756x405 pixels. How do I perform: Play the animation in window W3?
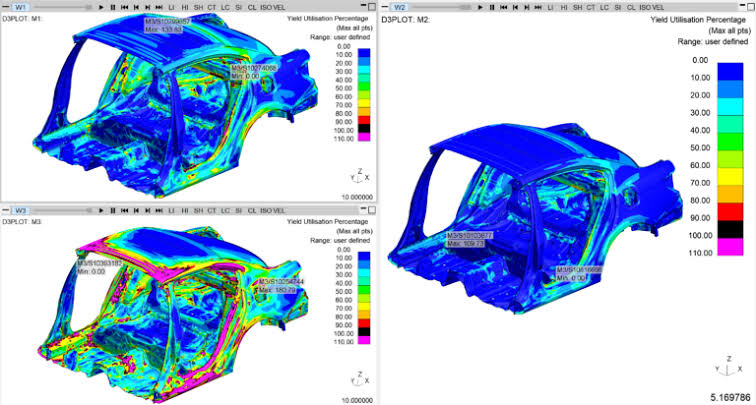101,211
